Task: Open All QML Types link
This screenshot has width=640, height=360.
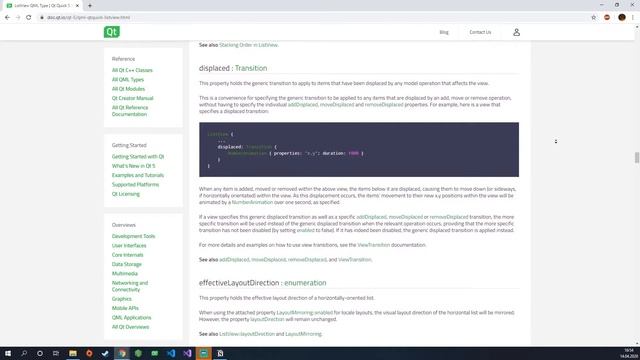Action: point(128,80)
